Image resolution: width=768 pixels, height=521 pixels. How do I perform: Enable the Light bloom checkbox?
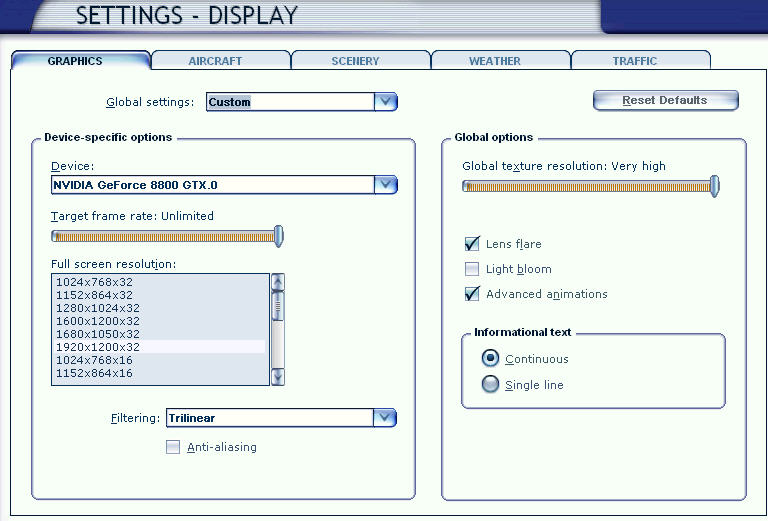tap(473, 269)
